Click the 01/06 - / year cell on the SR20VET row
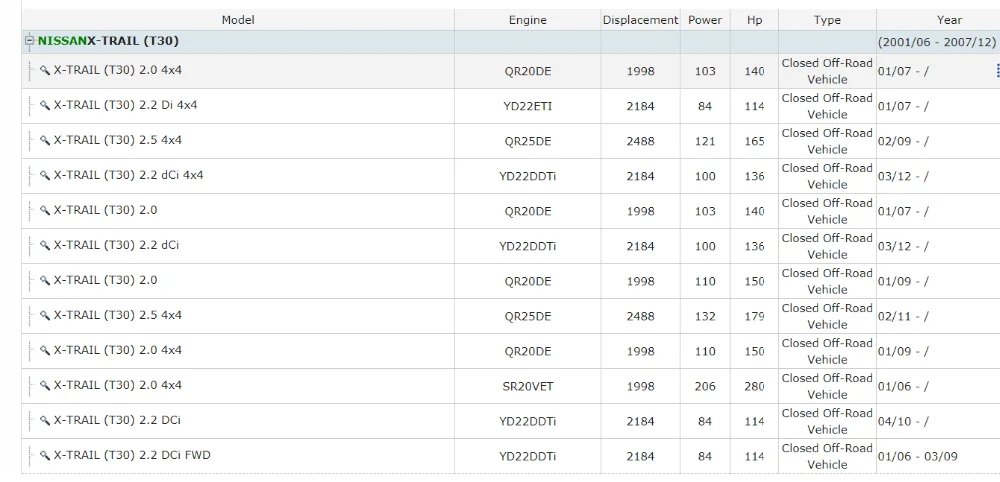 938,386
